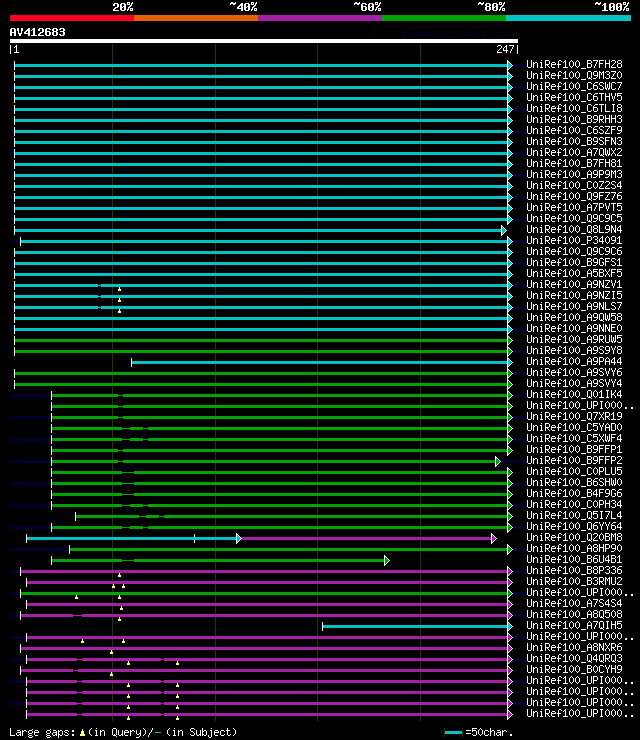Open hit UniRef100_C6SWC7
Screen dimensions: 640x740
[574, 86]
